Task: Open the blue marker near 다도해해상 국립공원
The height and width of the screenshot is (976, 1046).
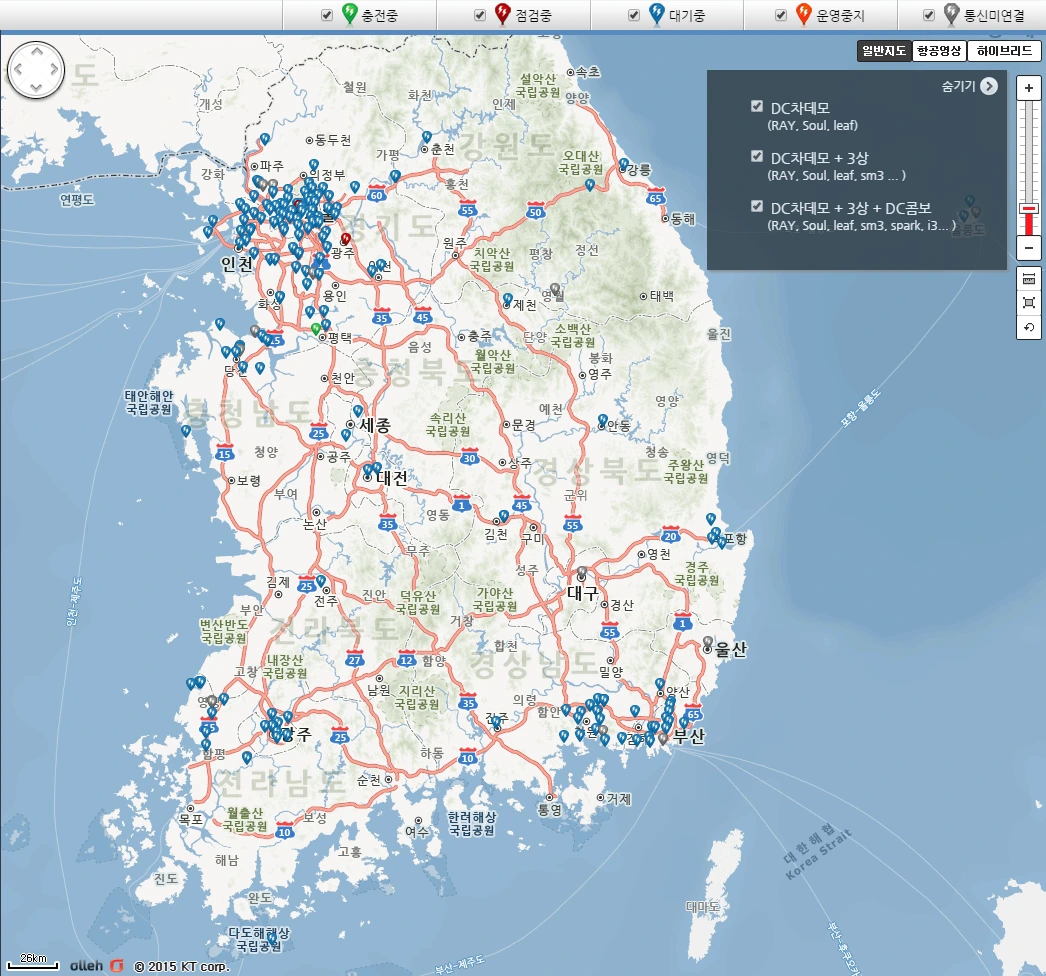Action: click(272, 939)
